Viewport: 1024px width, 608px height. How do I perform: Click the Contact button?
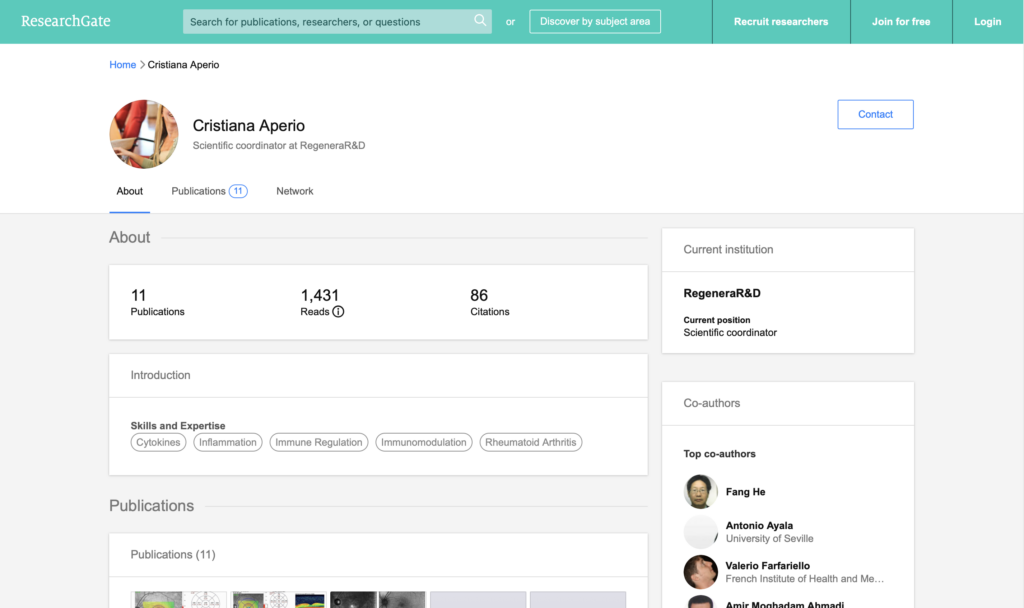pos(875,114)
